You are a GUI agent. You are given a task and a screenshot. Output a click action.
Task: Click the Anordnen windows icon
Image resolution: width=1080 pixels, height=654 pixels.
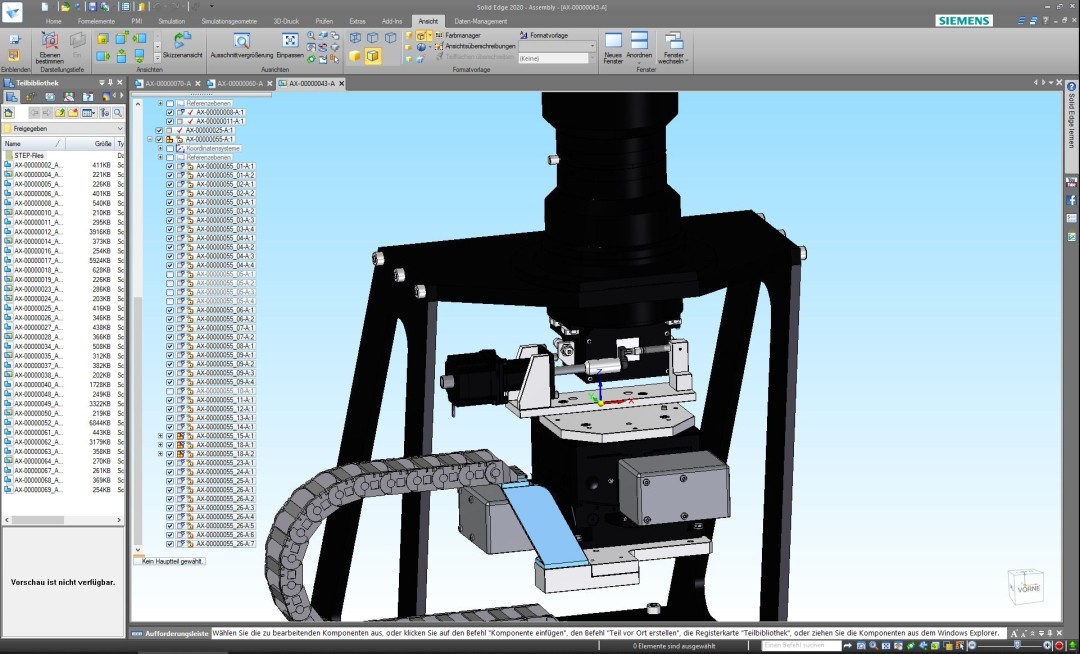pos(640,42)
